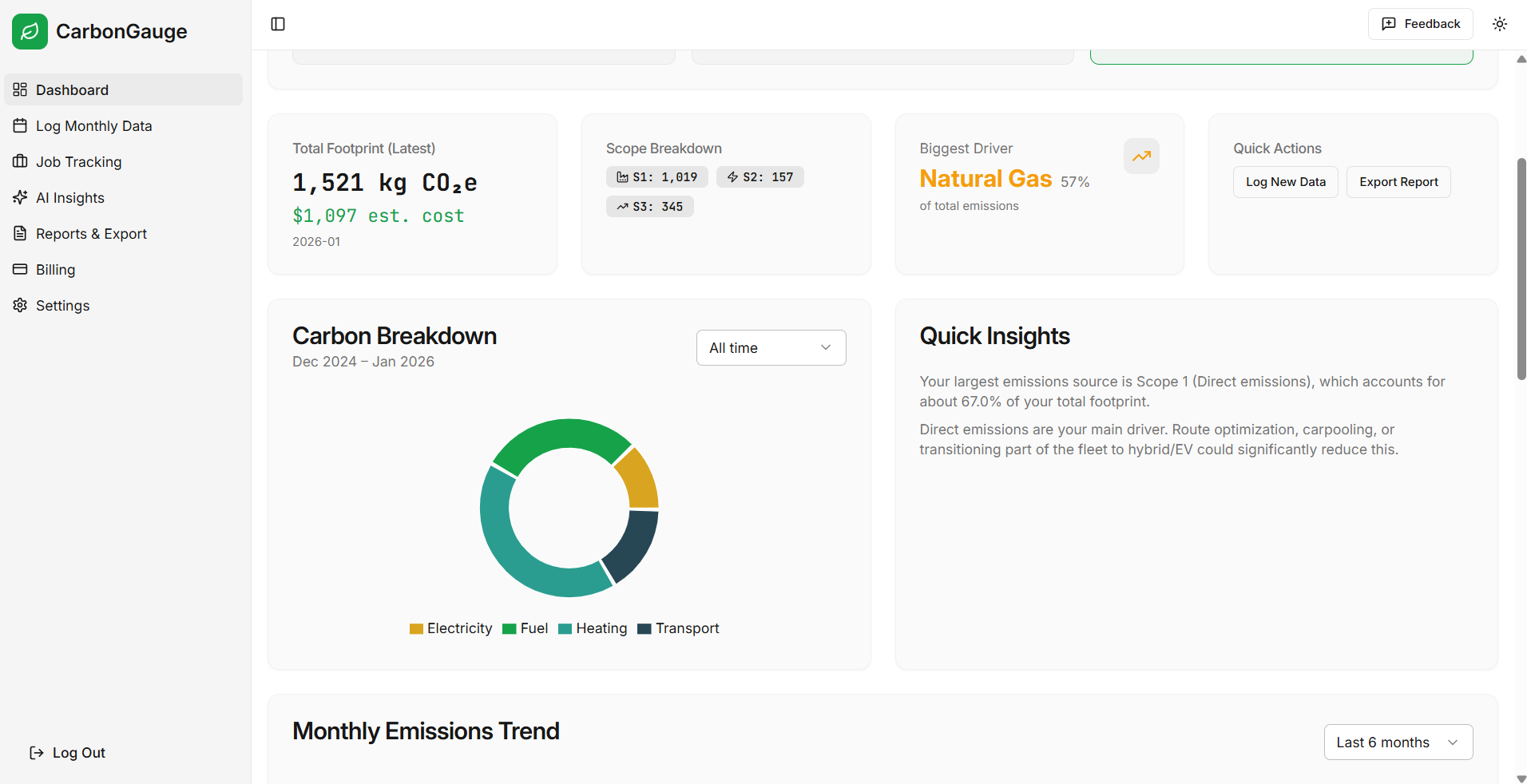1527x784 pixels.
Task: Open Reports & Export via its document icon
Action: pos(20,233)
